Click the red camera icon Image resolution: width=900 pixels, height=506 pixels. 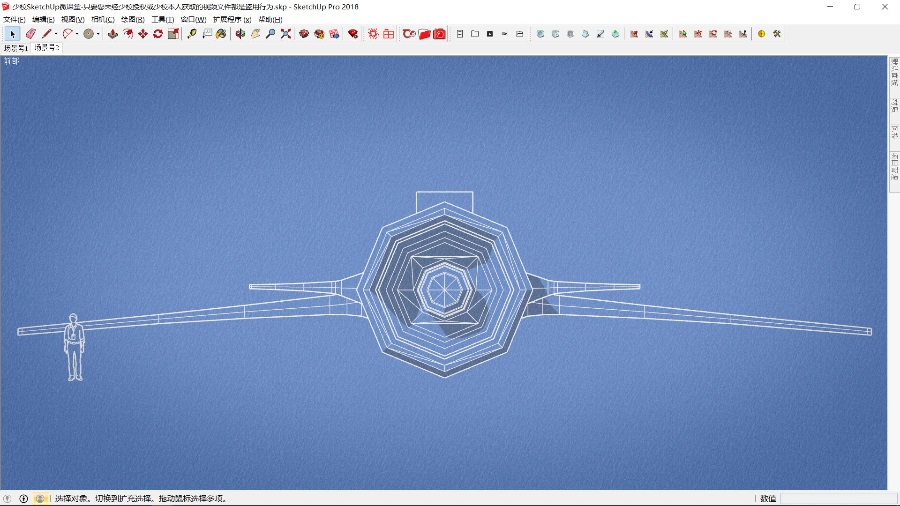coord(440,34)
